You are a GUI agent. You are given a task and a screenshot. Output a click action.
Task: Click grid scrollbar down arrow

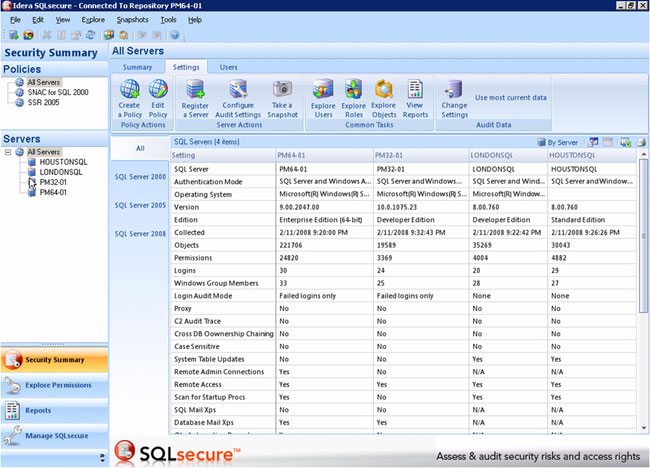click(643, 428)
